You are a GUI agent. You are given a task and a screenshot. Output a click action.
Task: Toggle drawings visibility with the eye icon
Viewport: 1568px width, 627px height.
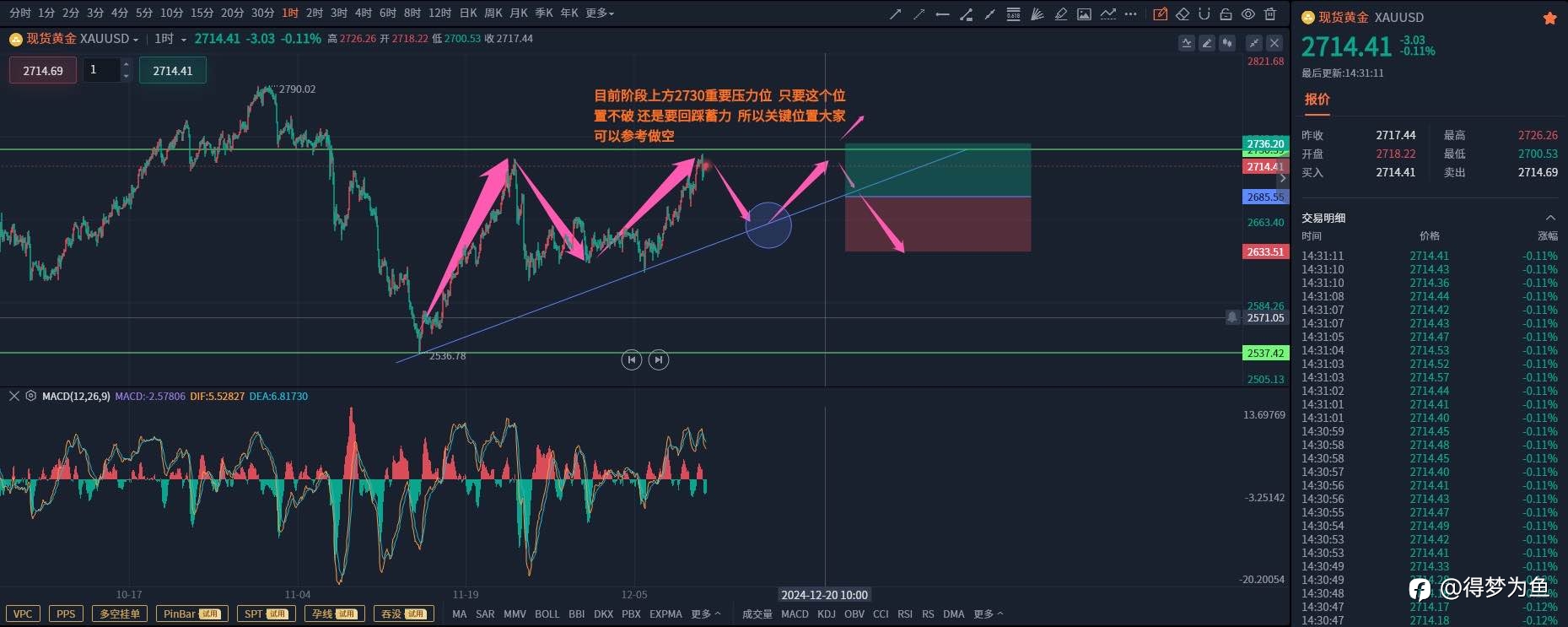click(x=1248, y=14)
